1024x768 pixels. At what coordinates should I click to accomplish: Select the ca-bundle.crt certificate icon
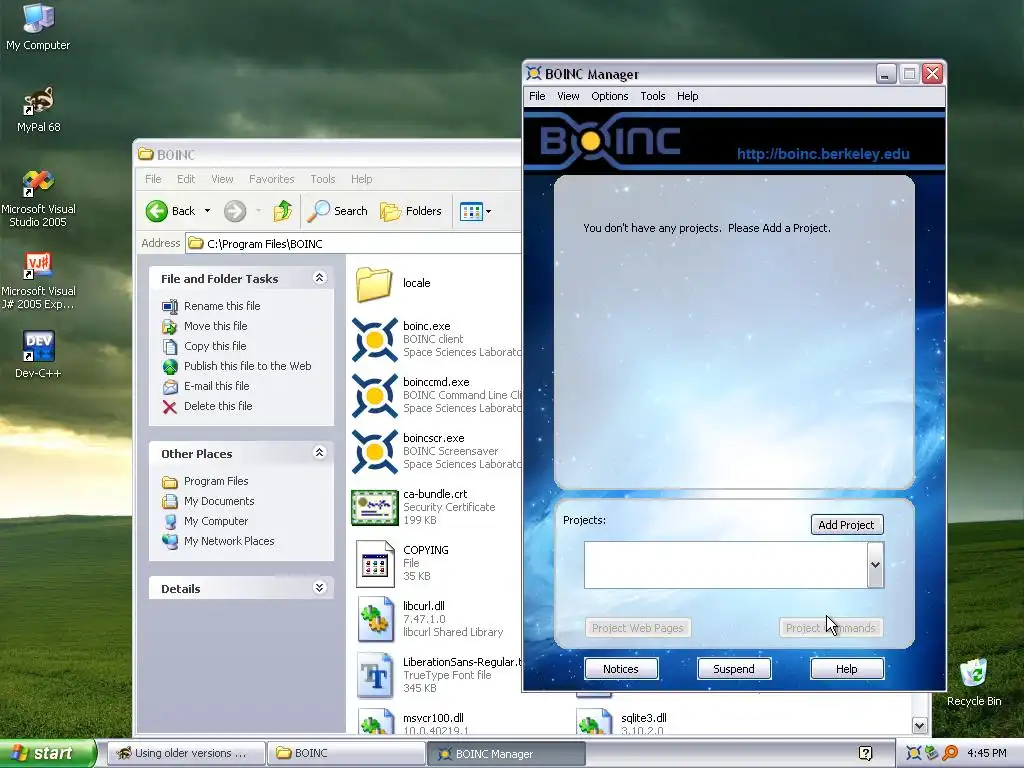click(375, 507)
